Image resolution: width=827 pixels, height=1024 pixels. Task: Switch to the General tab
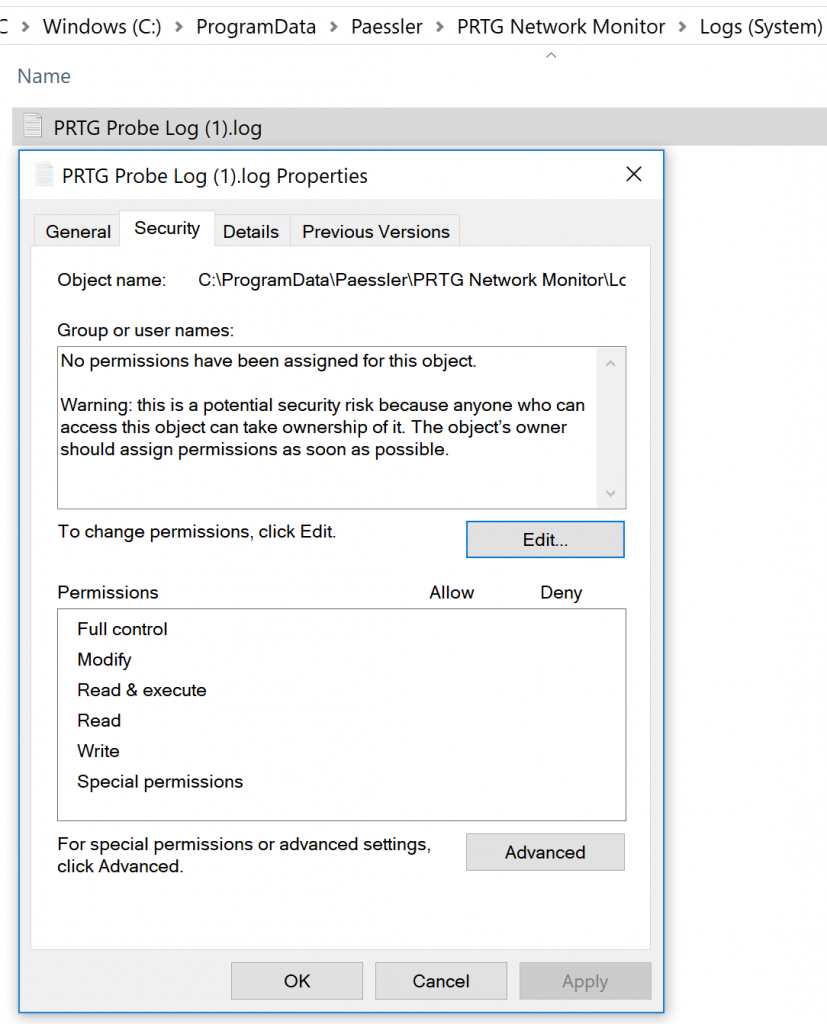point(78,231)
